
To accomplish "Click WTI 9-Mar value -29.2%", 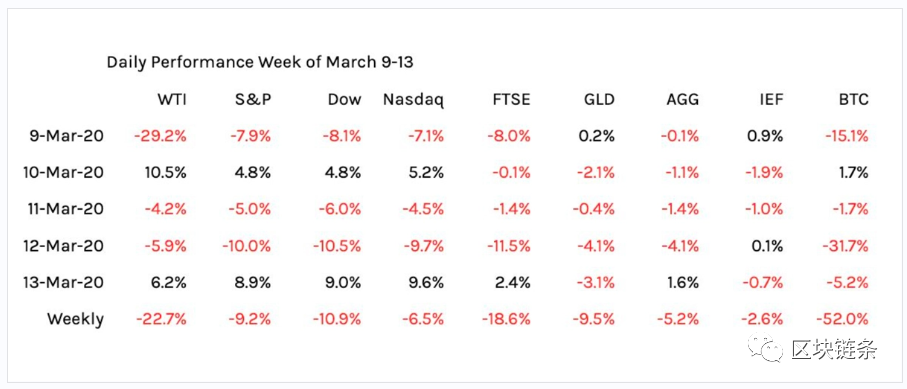I will point(160,136).
